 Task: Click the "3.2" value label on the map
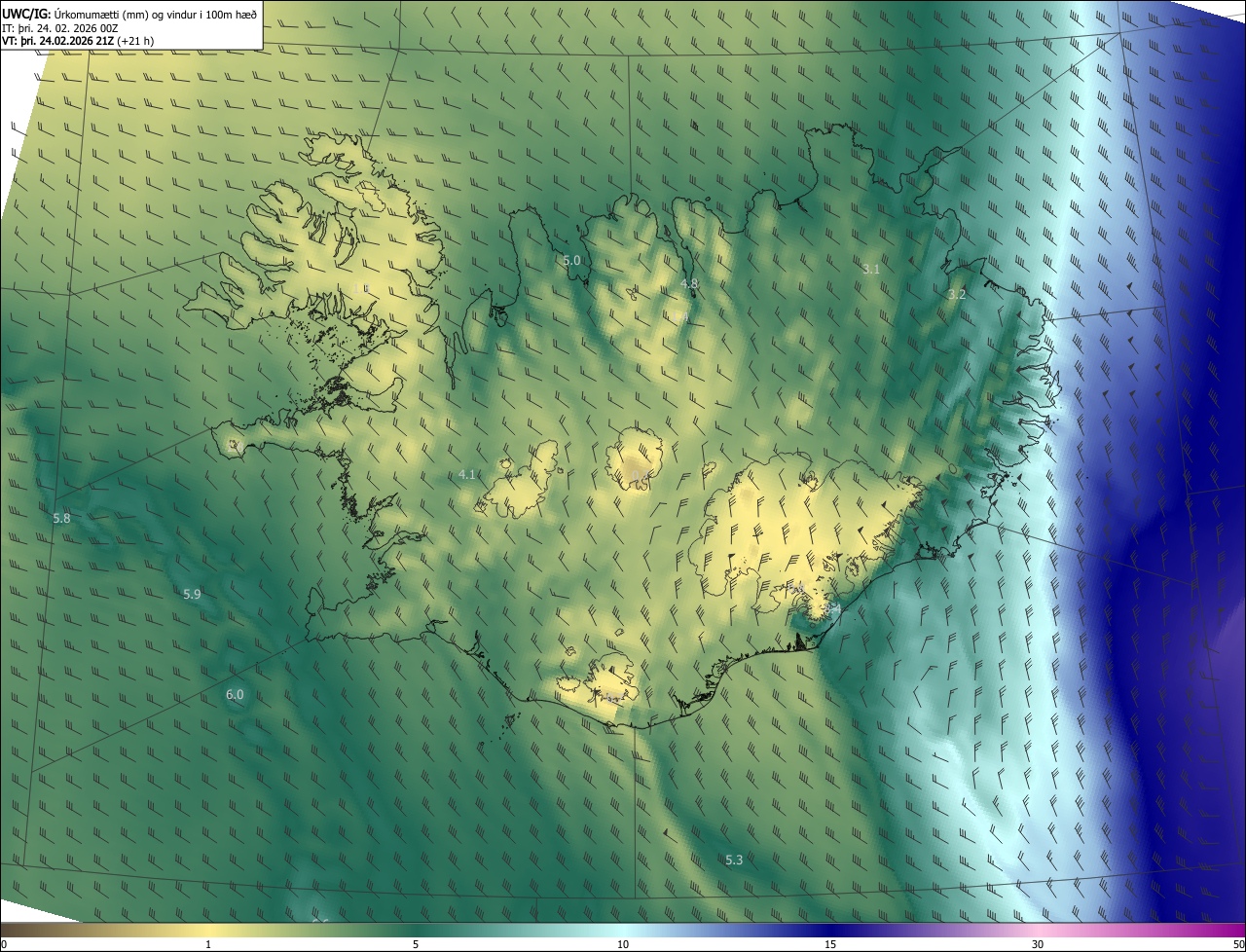[x=956, y=294]
